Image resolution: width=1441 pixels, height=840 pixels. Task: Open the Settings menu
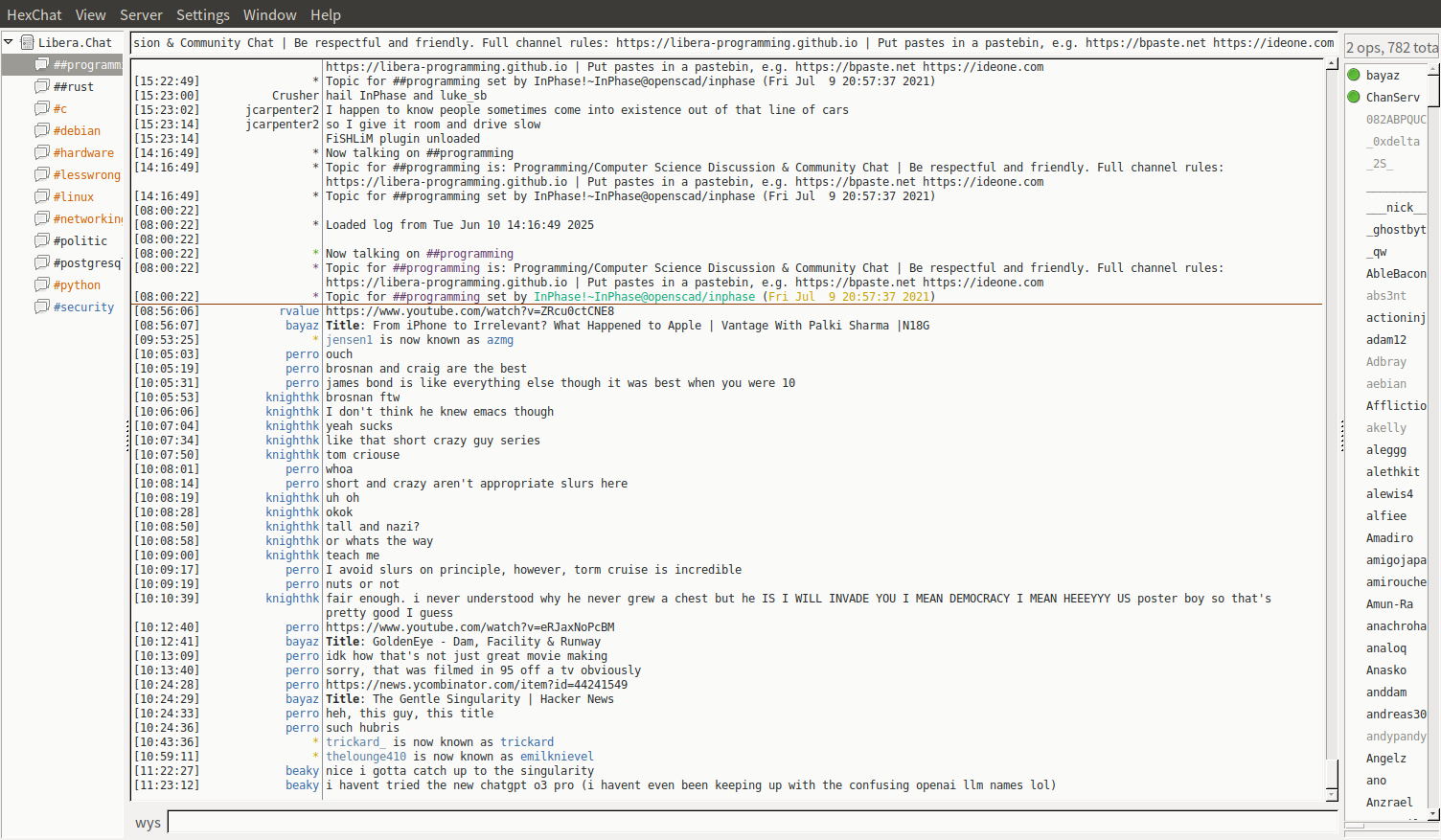pyautogui.click(x=202, y=14)
